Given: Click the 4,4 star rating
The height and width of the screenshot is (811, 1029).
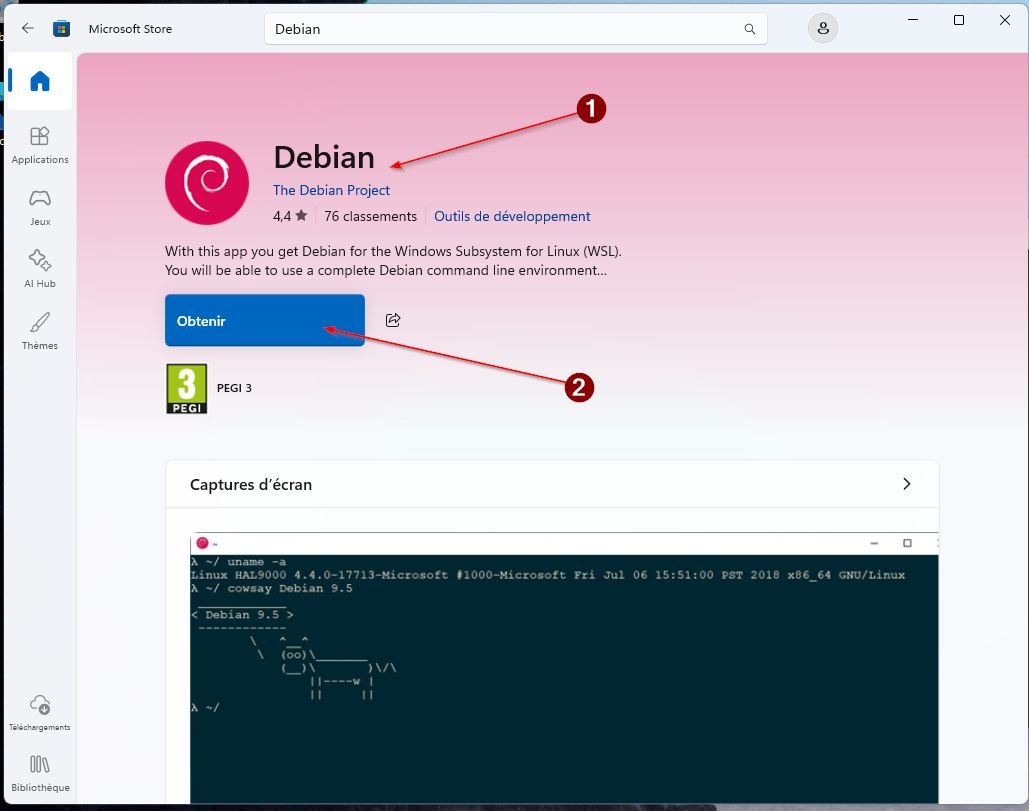Looking at the screenshot, I should tap(290, 216).
